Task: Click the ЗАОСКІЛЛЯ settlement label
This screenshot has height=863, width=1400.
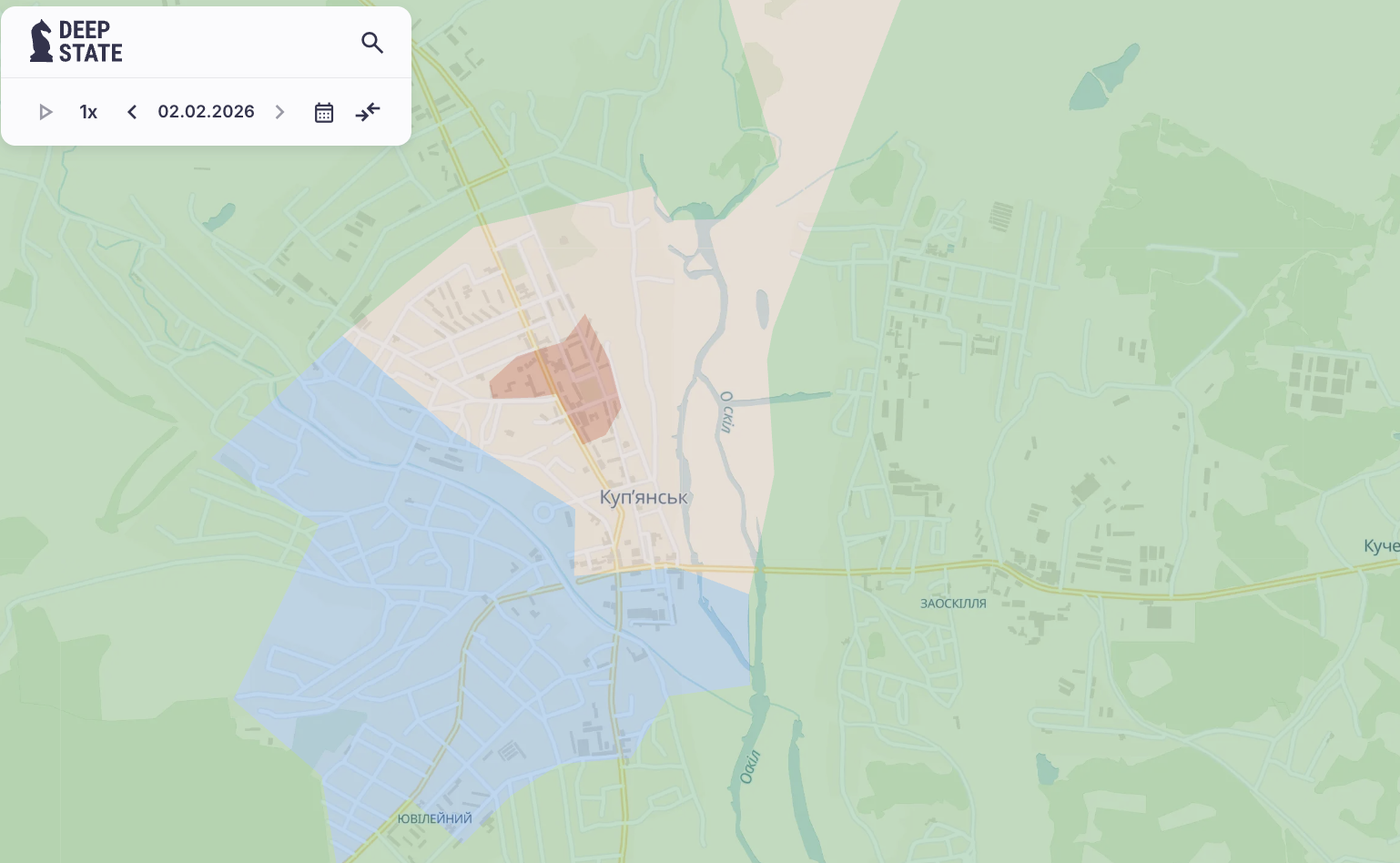Action: pyautogui.click(x=953, y=604)
